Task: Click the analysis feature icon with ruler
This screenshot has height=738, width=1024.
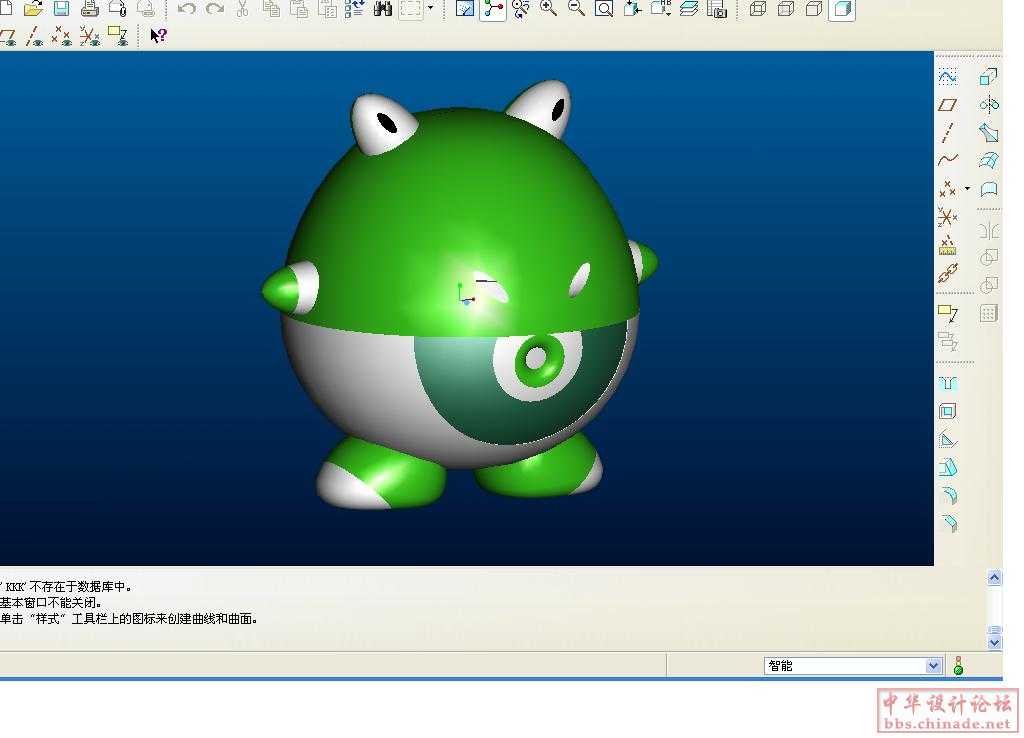Action: pyautogui.click(x=948, y=245)
